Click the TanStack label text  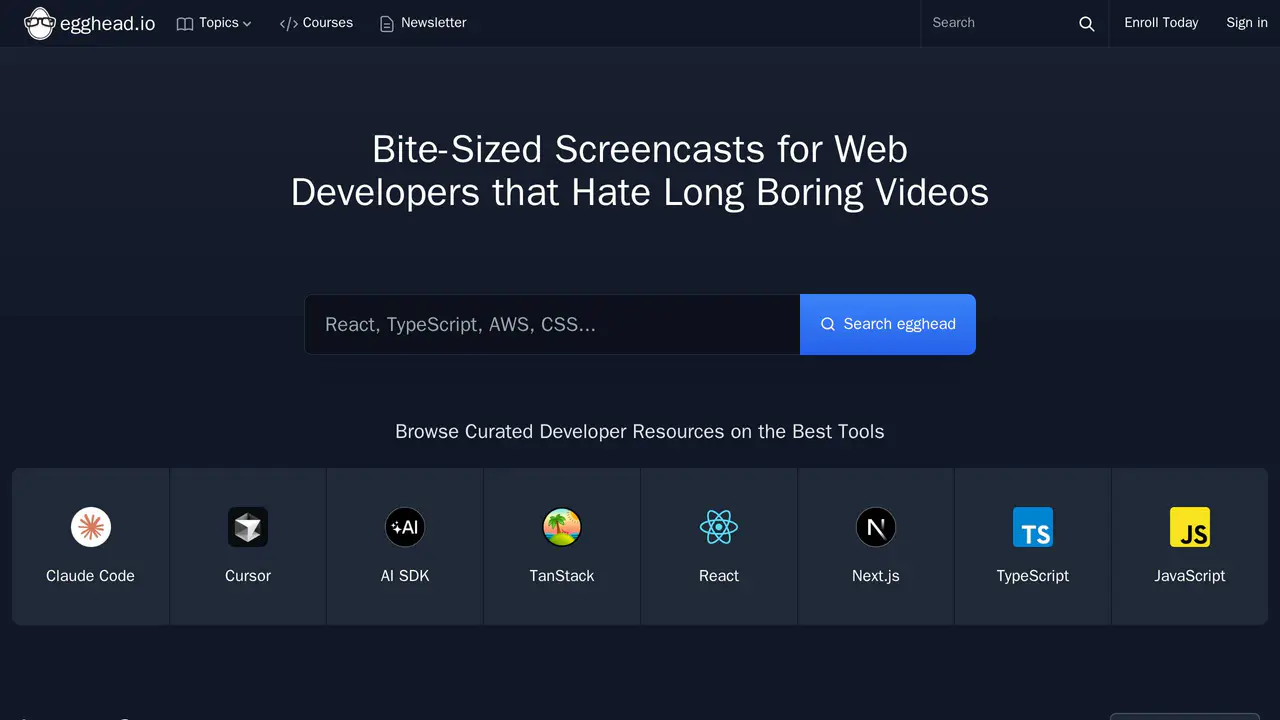pos(562,576)
